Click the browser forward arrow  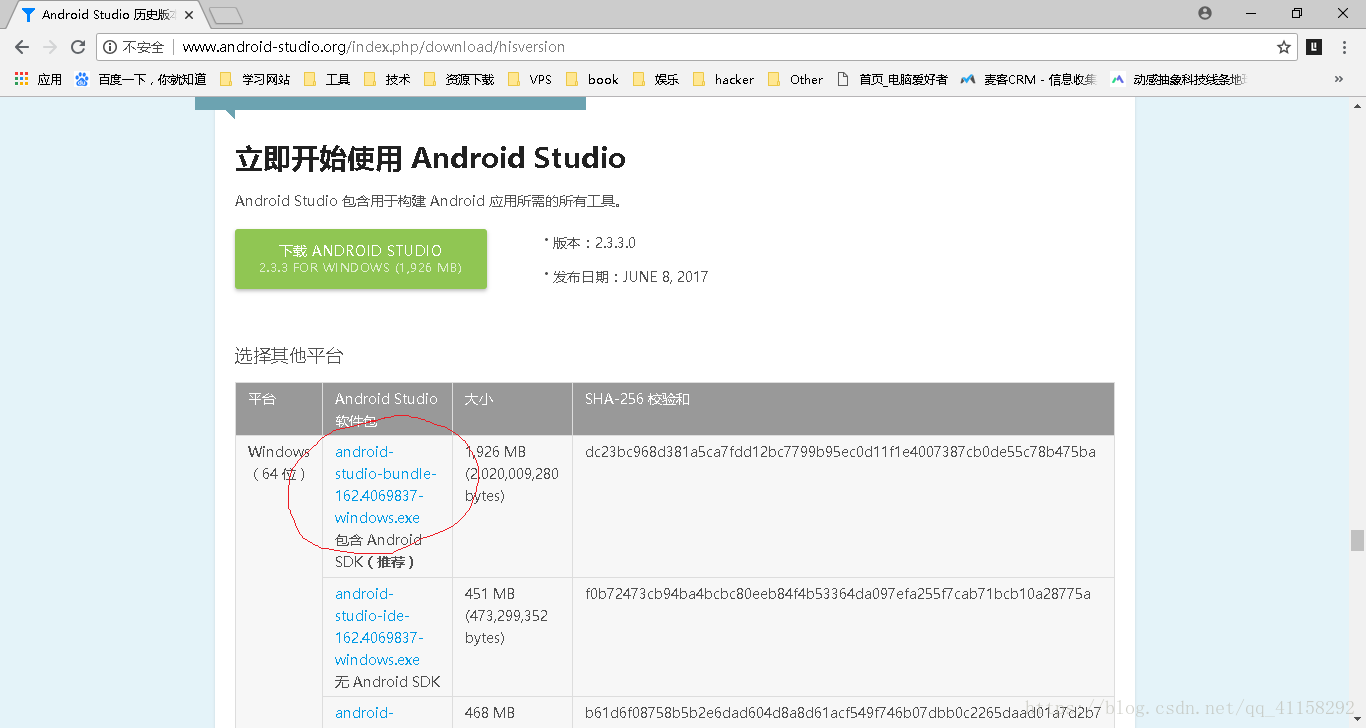(x=50, y=47)
